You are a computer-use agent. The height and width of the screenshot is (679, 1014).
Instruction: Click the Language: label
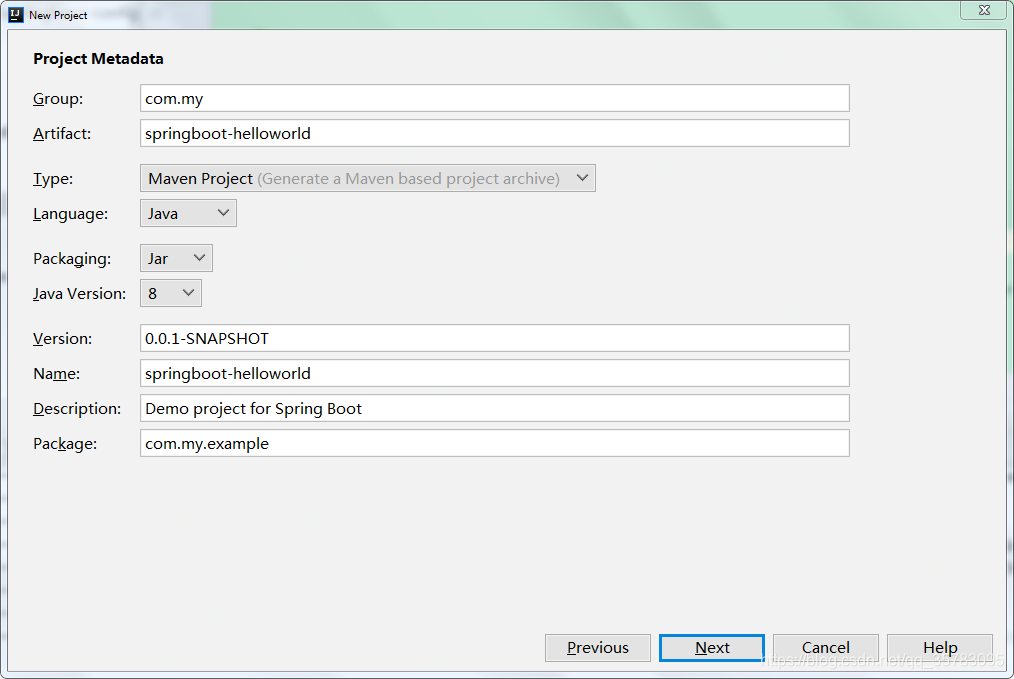coord(70,214)
